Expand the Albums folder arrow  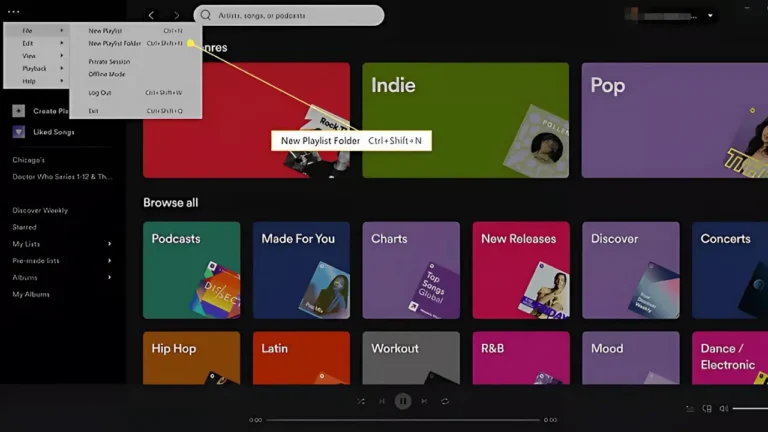pos(110,277)
